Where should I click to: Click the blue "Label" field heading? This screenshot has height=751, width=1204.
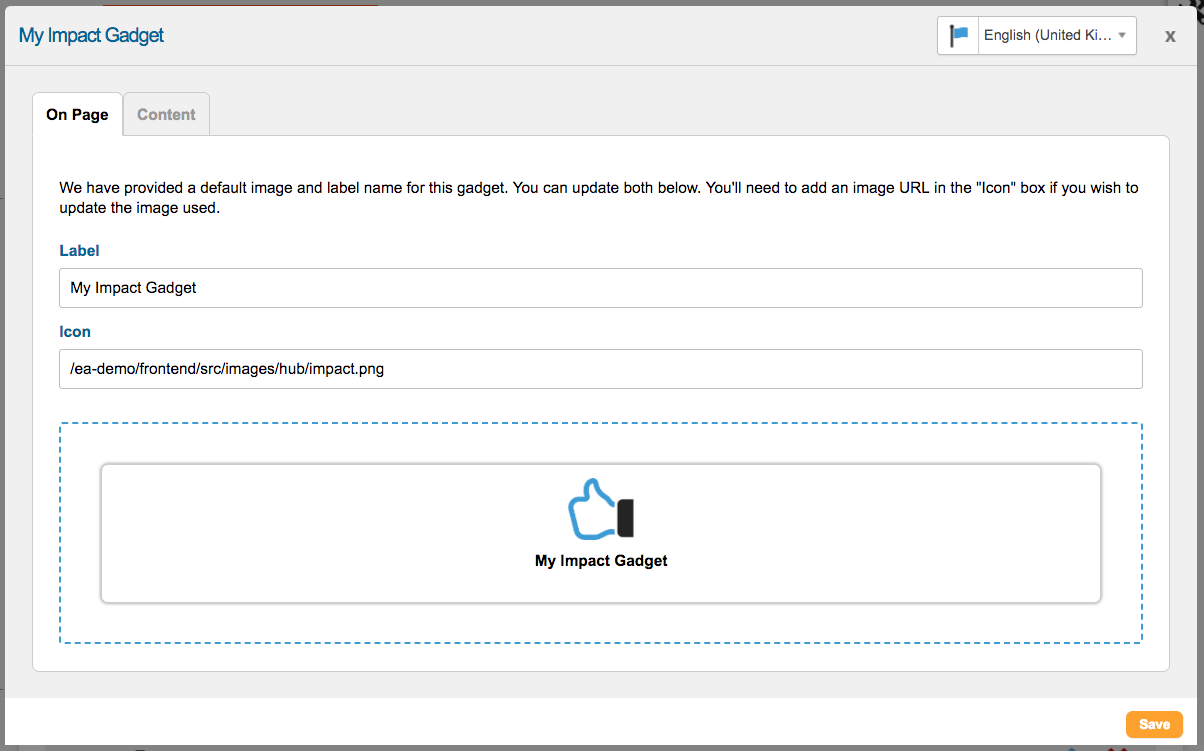[80, 251]
